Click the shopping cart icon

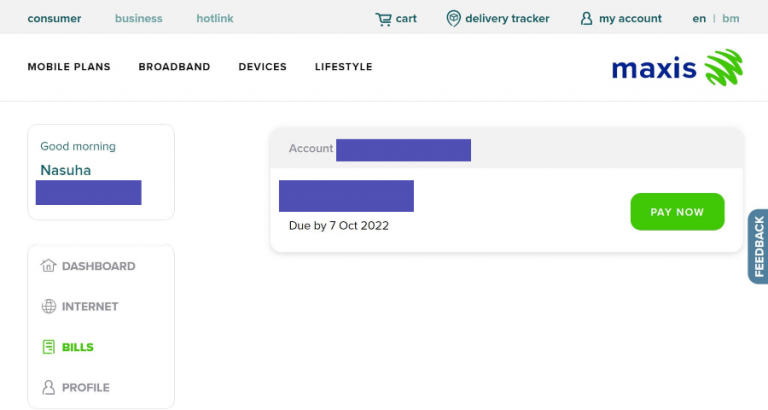coord(383,19)
